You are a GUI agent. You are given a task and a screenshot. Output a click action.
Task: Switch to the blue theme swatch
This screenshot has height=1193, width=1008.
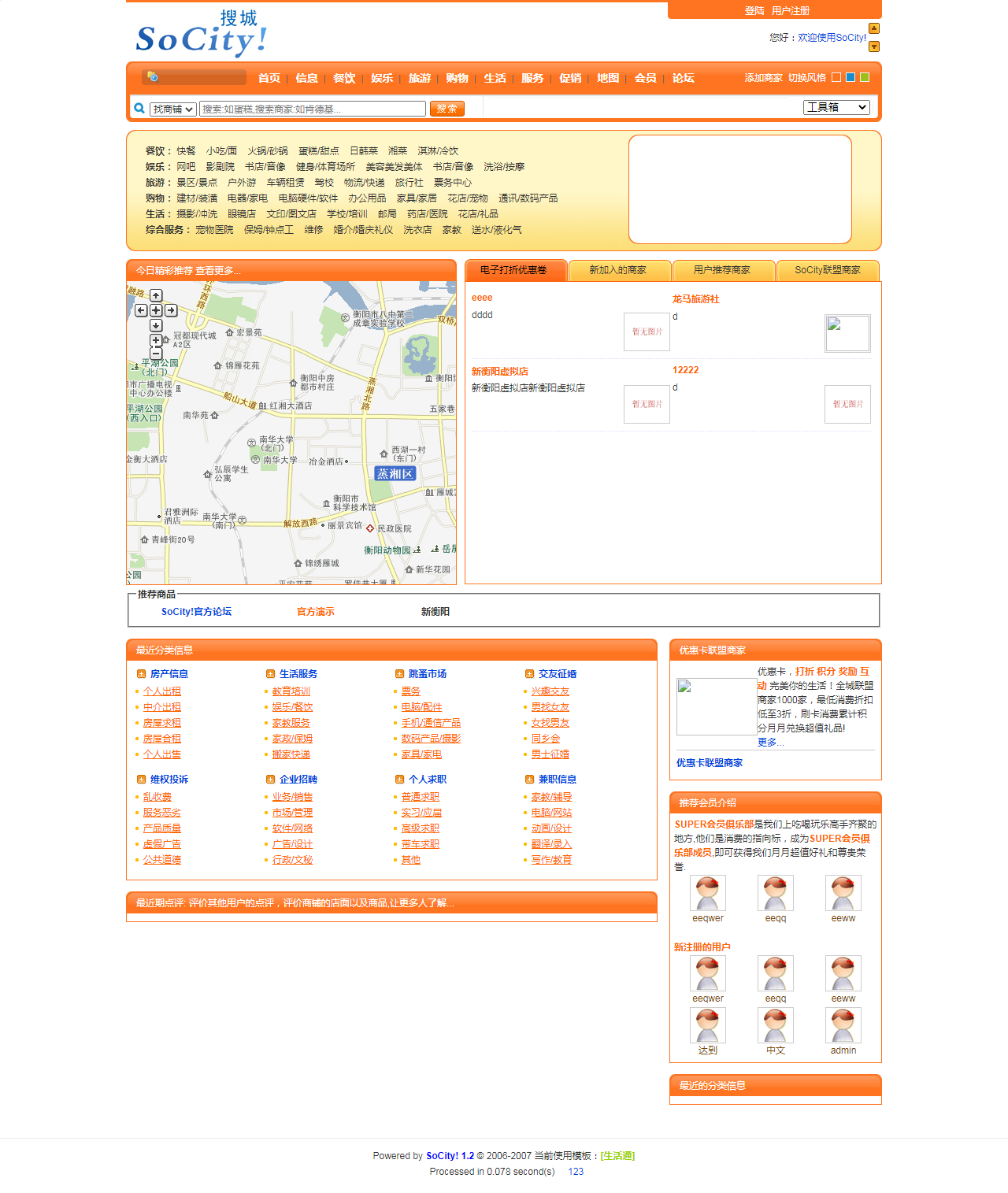(x=850, y=77)
